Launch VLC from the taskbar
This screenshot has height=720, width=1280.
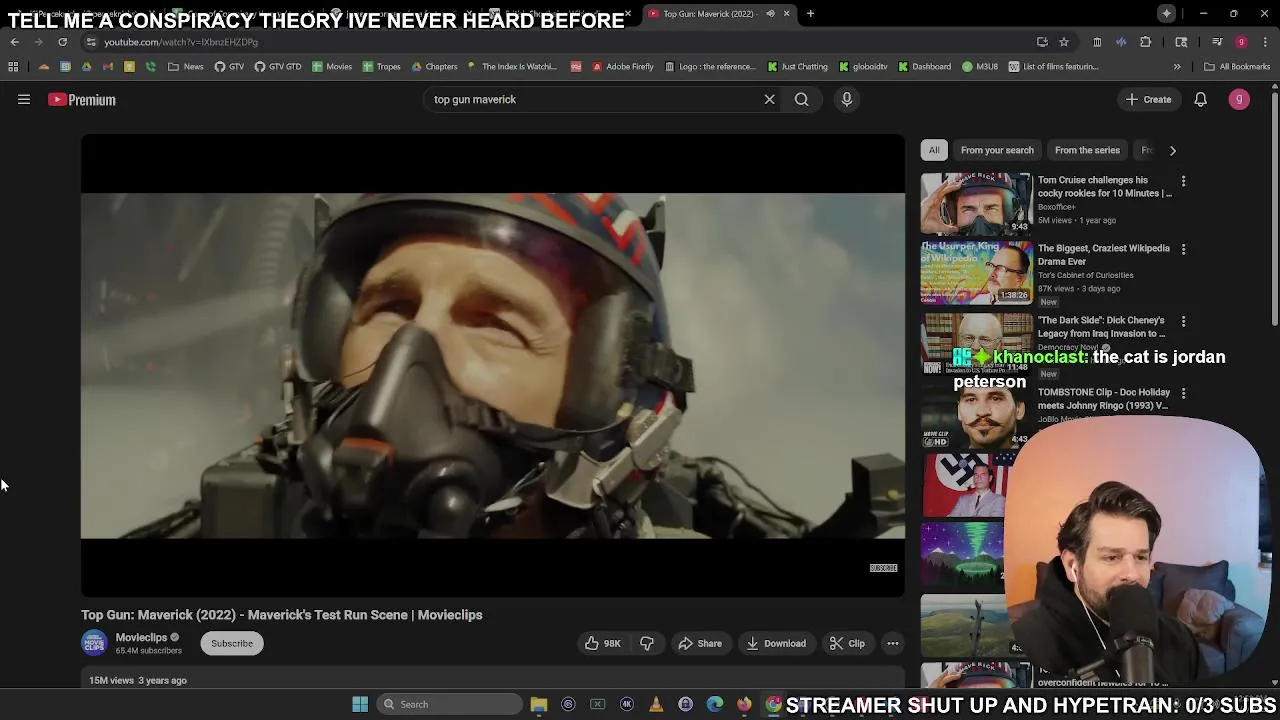[x=656, y=704]
